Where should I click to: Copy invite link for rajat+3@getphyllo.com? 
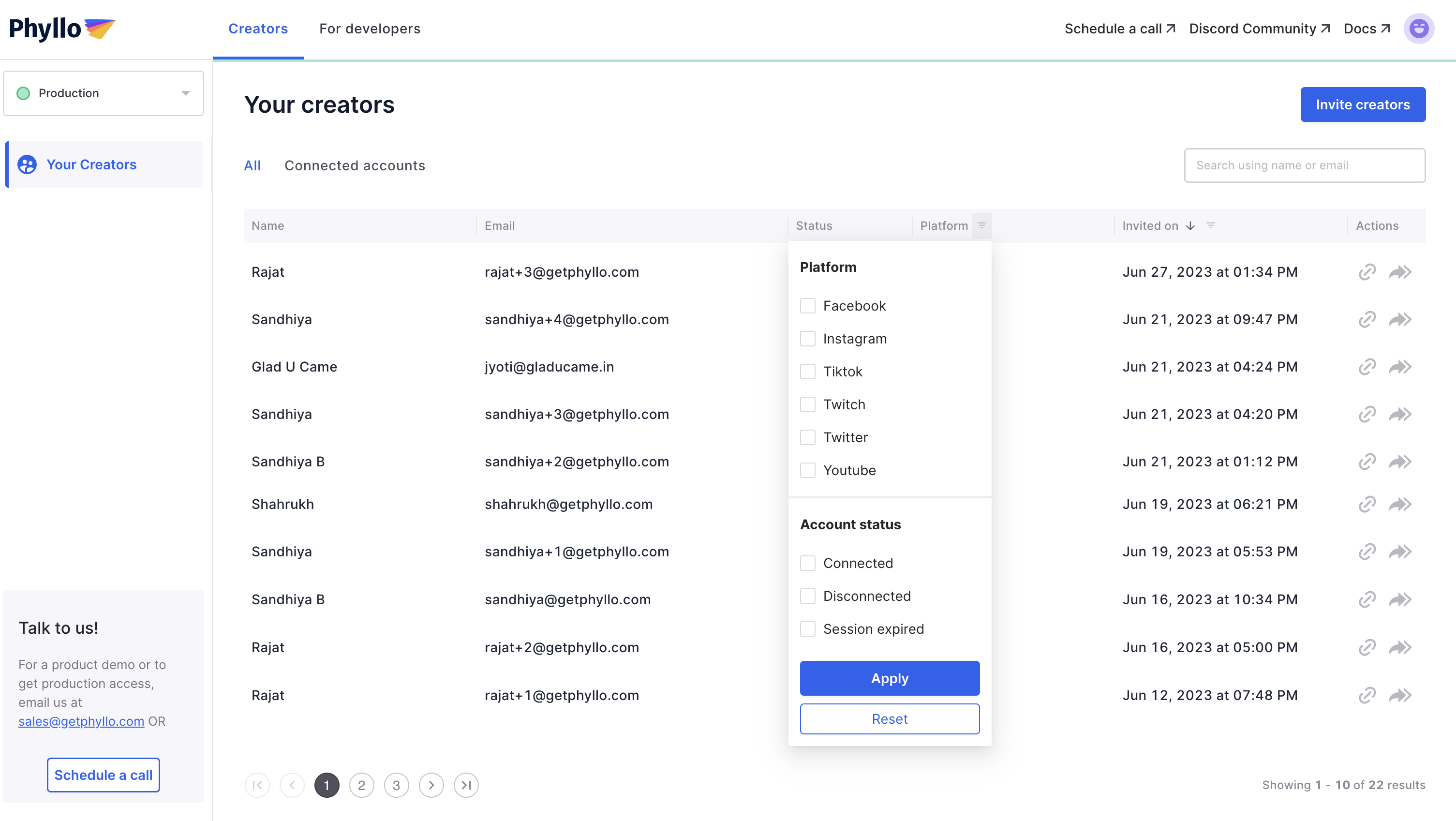click(1367, 272)
